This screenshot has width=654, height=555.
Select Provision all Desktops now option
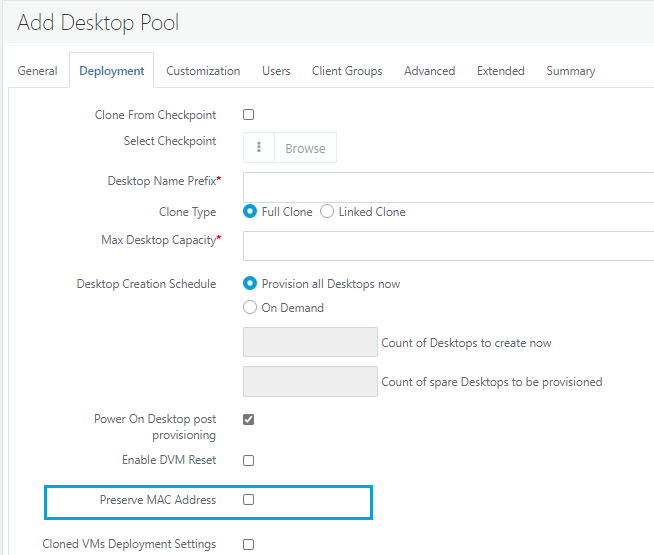[250, 284]
